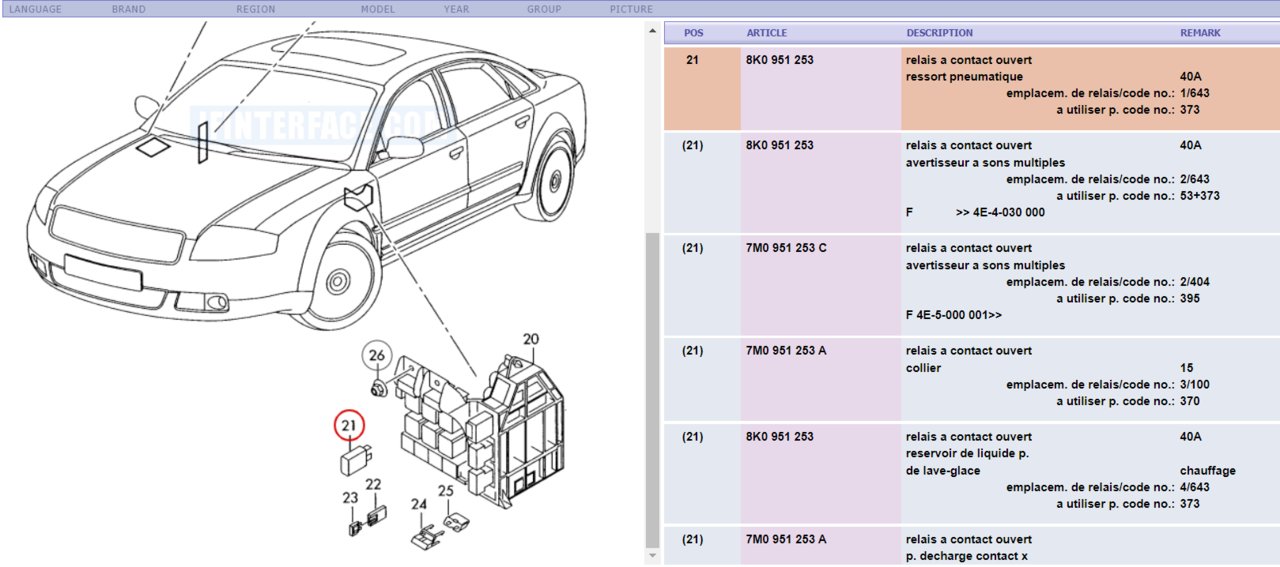Click the PICTURE menu item

(x=631, y=9)
